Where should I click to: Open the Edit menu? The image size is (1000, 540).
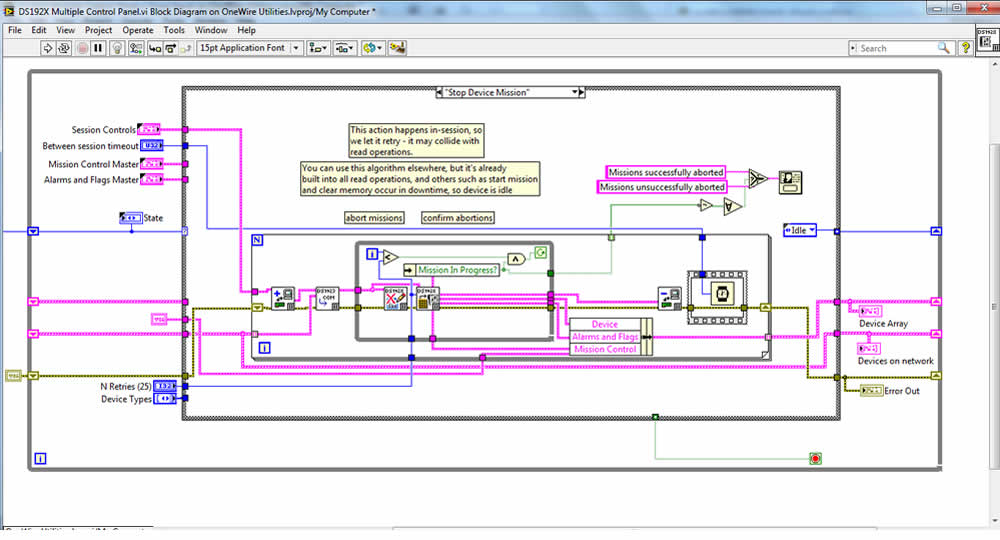(x=39, y=30)
